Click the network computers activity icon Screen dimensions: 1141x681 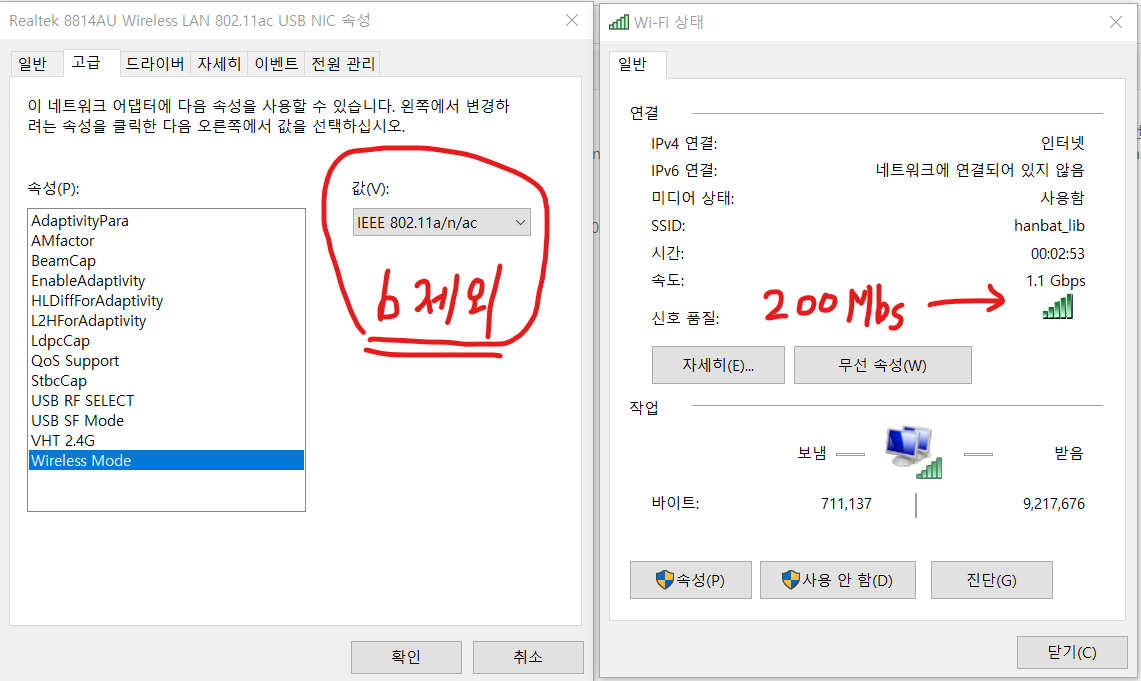coord(913,452)
